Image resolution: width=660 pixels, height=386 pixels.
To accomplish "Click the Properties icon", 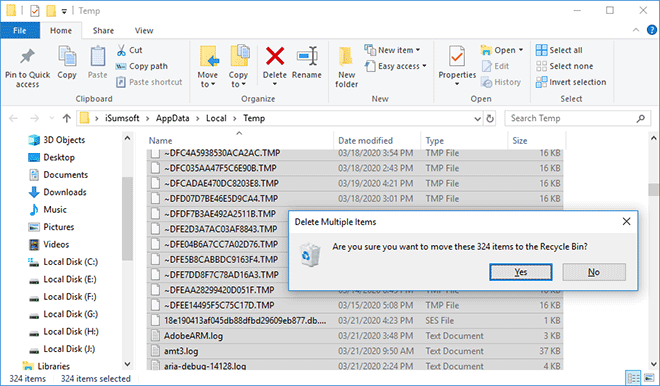I will pyautogui.click(x=457, y=57).
